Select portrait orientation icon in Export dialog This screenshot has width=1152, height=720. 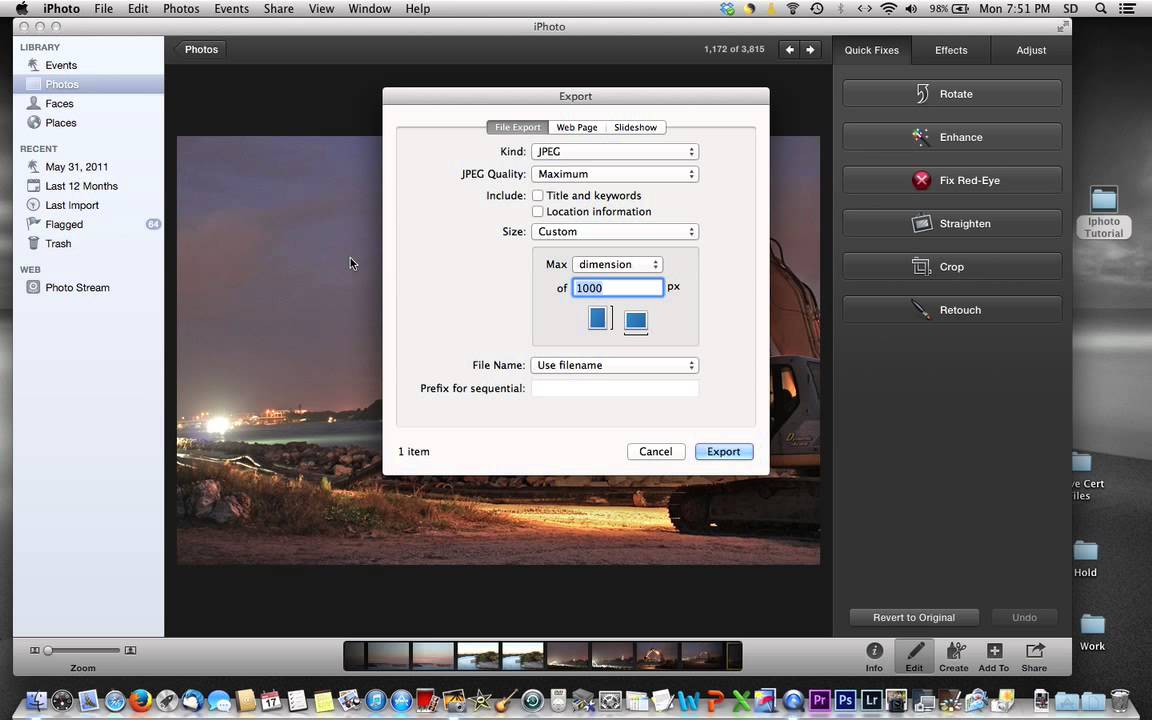point(598,318)
